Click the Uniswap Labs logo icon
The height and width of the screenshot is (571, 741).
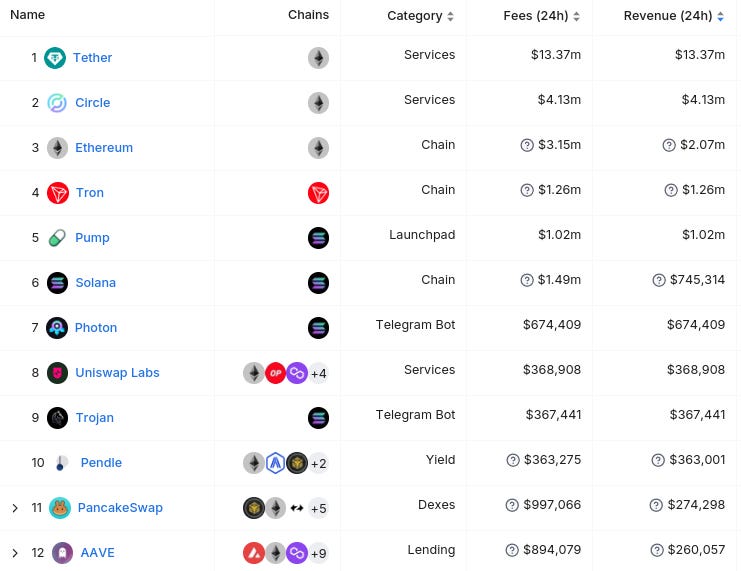[x=58, y=373]
